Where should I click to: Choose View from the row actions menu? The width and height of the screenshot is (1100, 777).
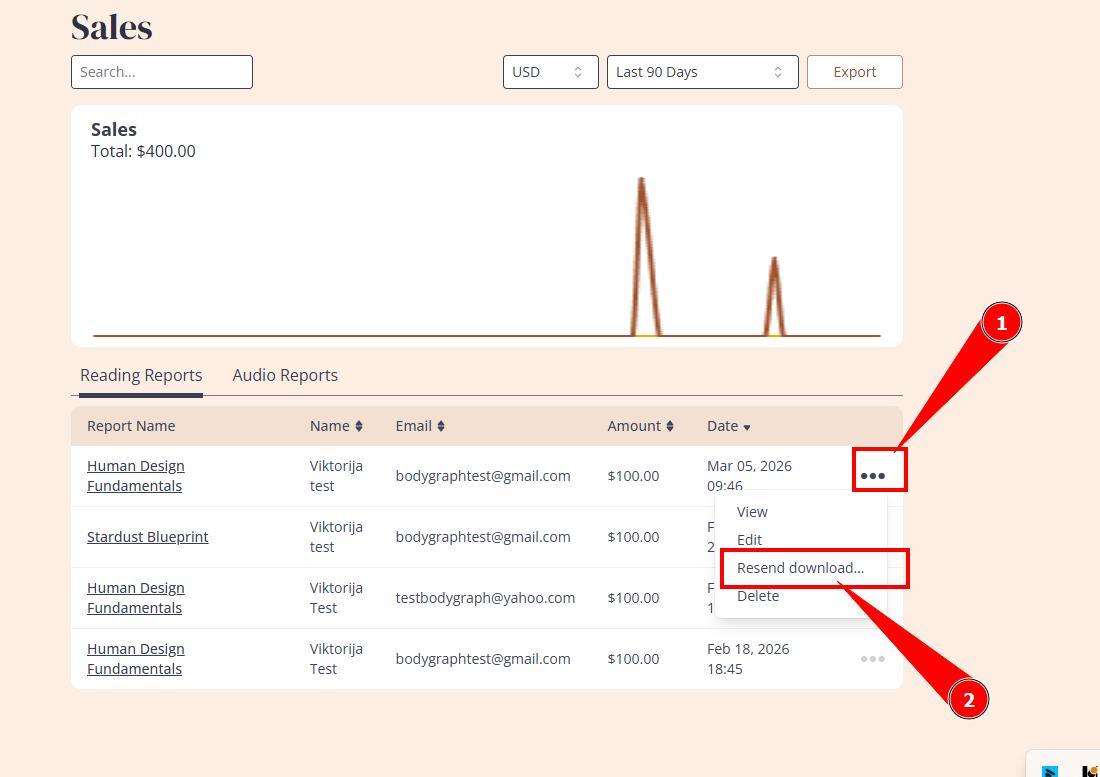tap(752, 512)
